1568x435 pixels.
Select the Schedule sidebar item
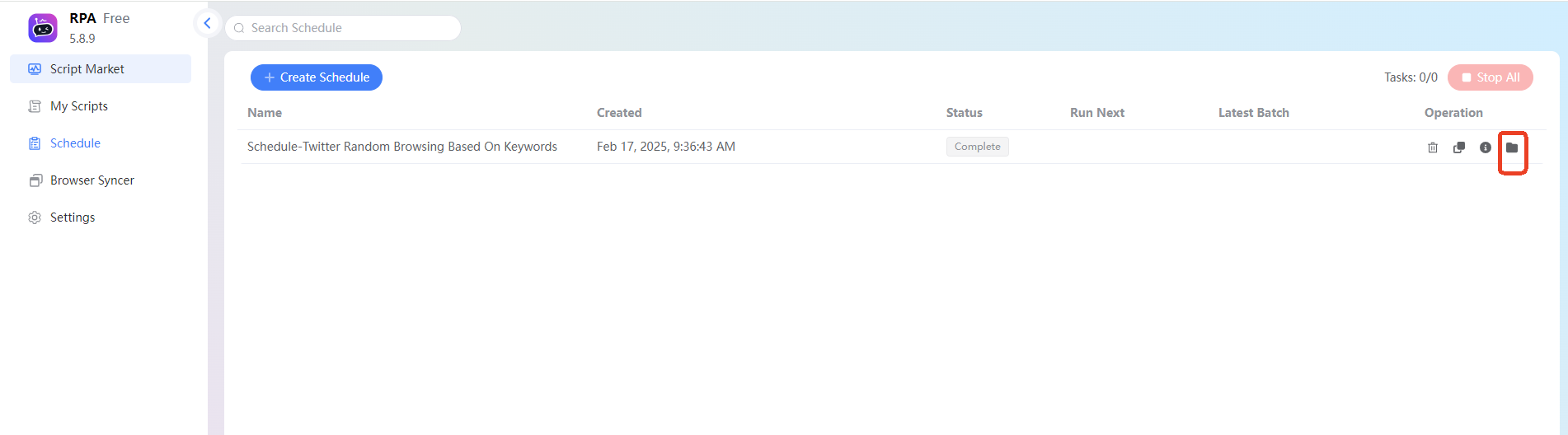(75, 143)
